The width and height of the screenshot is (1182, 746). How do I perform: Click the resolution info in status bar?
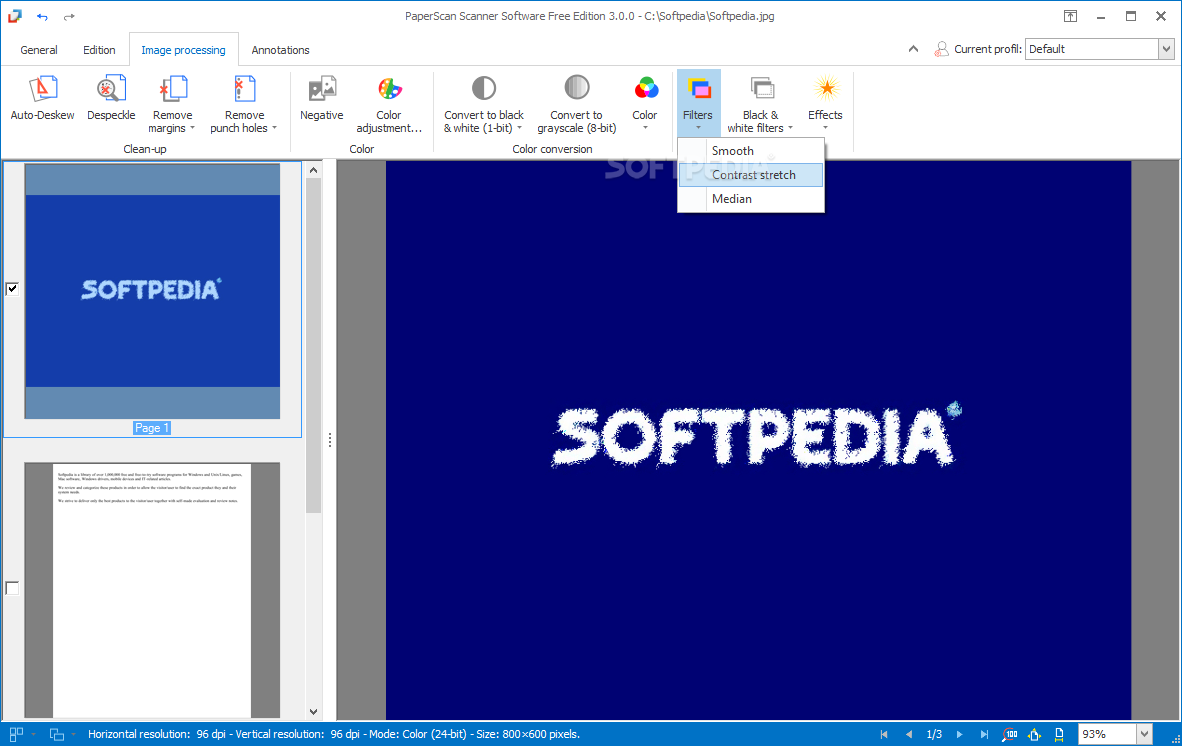pos(334,734)
